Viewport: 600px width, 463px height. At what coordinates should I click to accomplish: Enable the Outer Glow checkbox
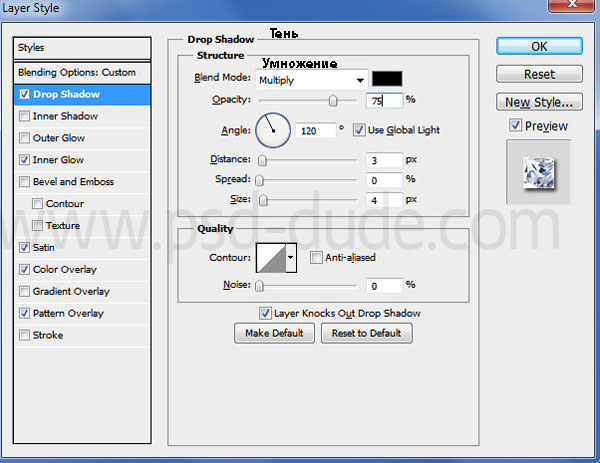pos(24,138)
